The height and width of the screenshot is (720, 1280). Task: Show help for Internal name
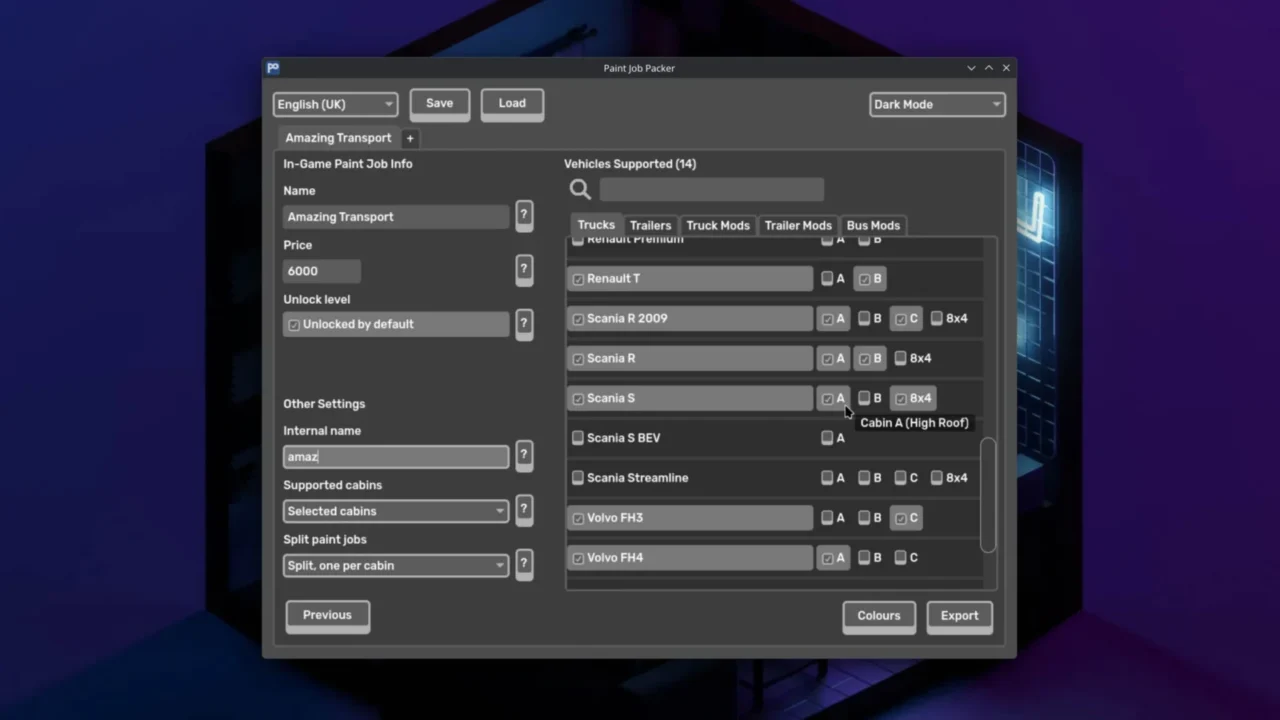tap(523, 456)
